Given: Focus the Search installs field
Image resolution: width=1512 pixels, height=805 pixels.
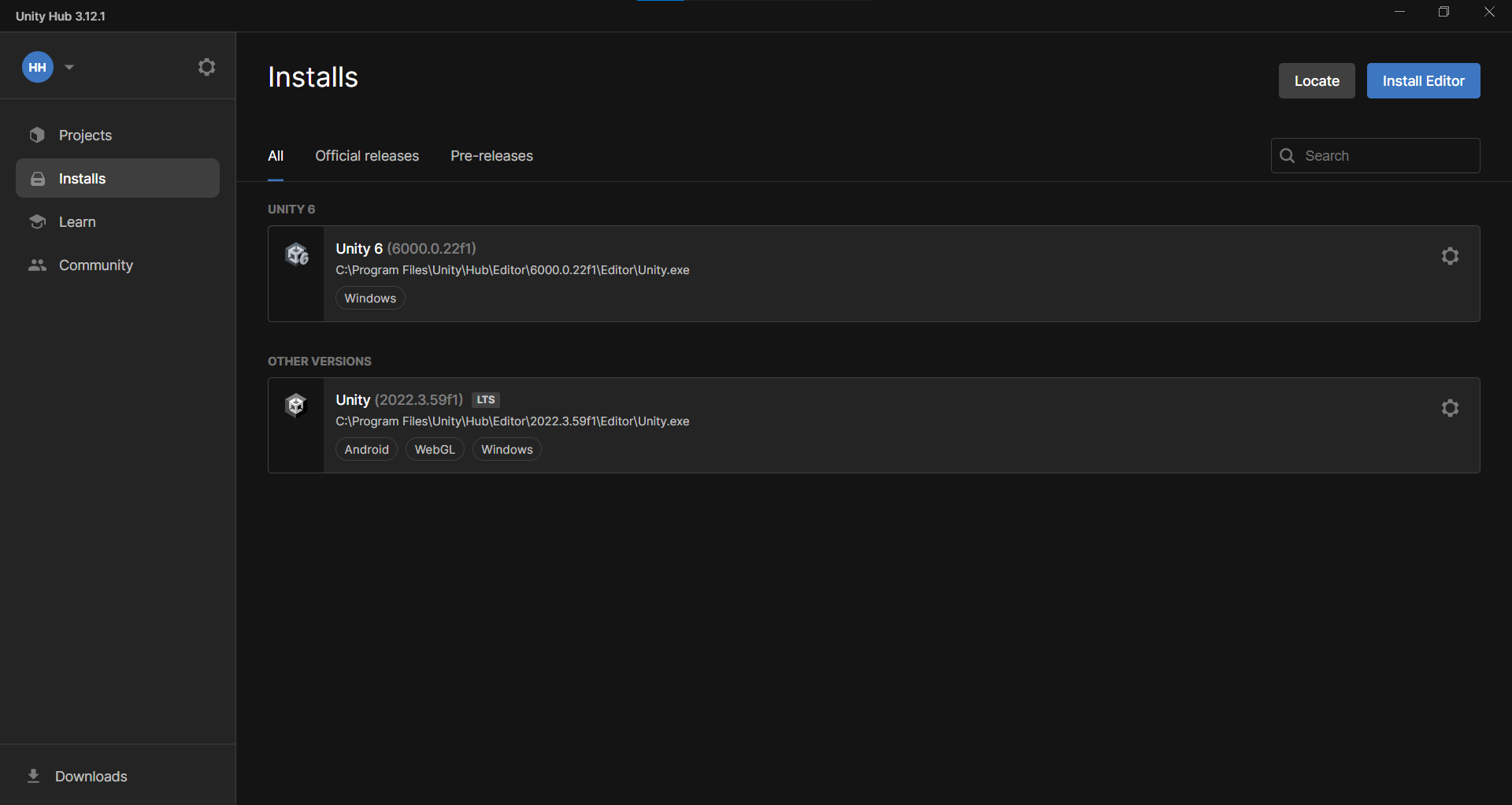Looking at the screenshot, I should click(1375, 155).
